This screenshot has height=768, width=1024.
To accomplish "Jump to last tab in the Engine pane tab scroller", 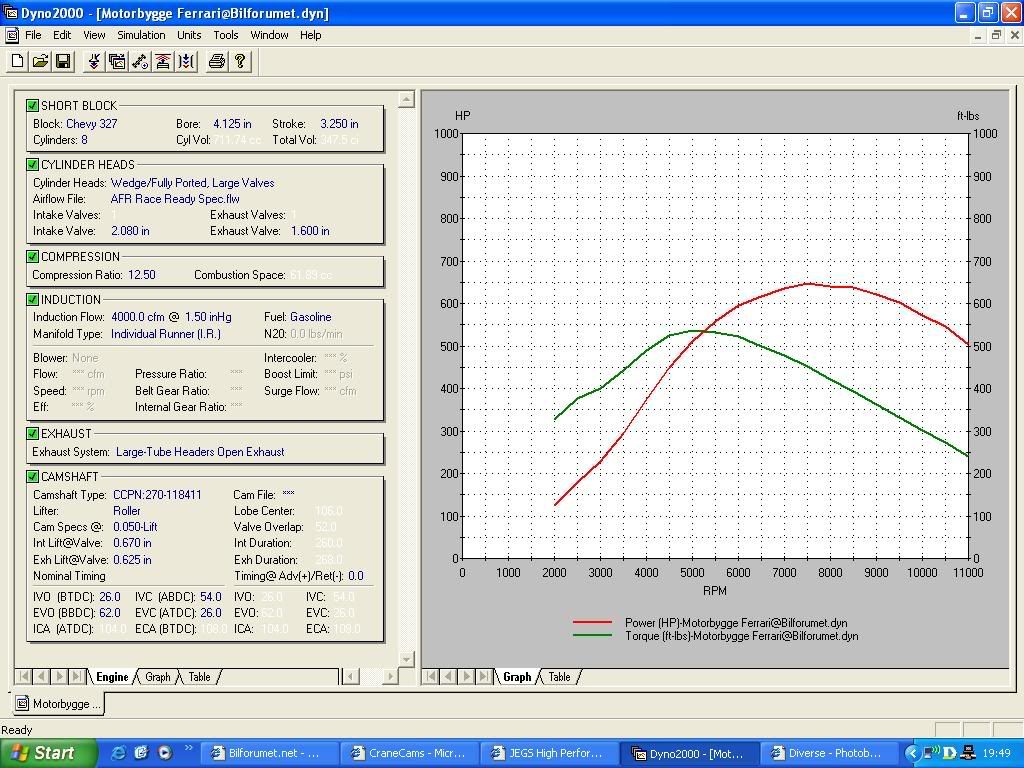I will click(76, 676).
